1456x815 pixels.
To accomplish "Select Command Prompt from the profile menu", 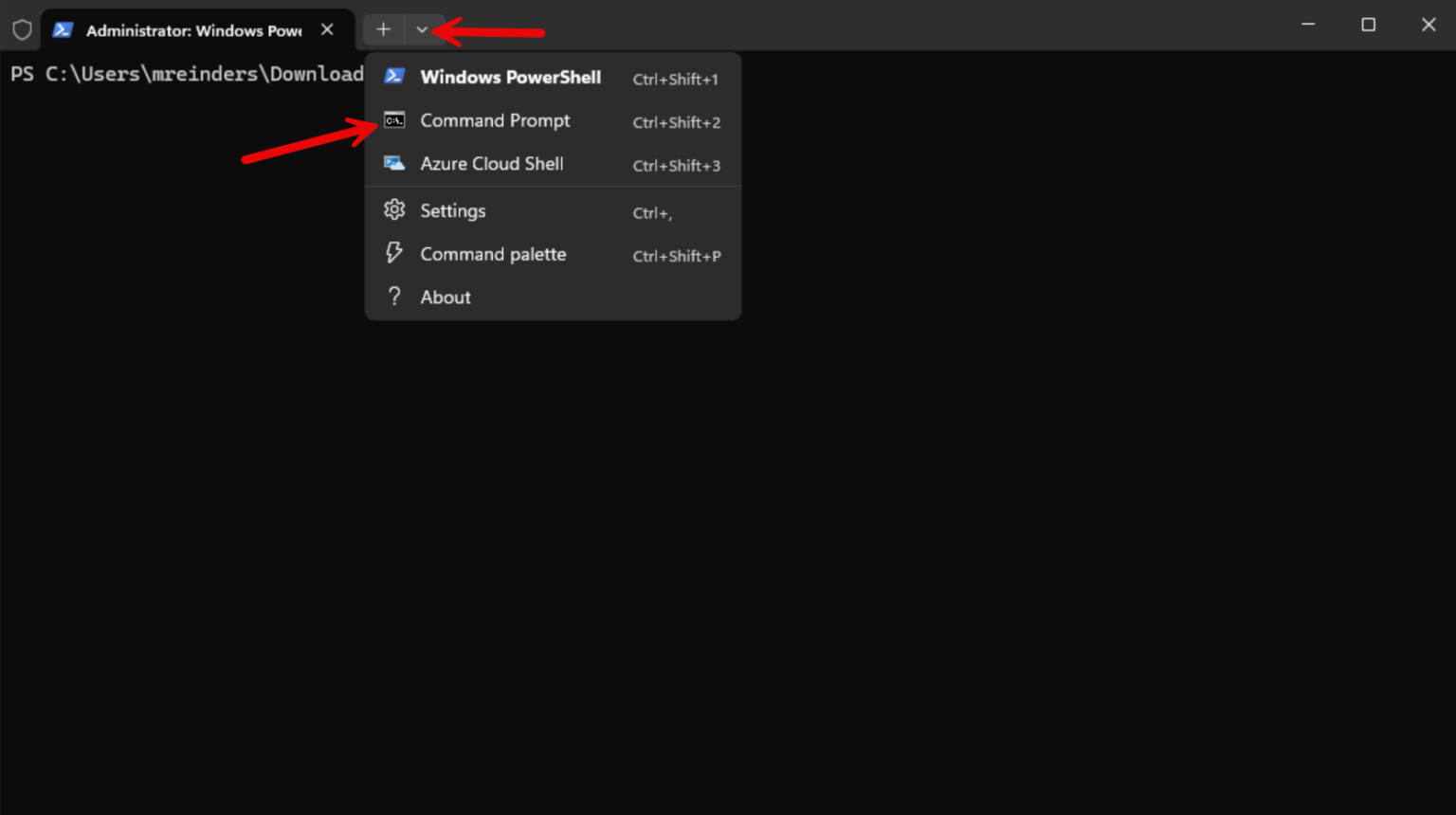I will point(495,120).
